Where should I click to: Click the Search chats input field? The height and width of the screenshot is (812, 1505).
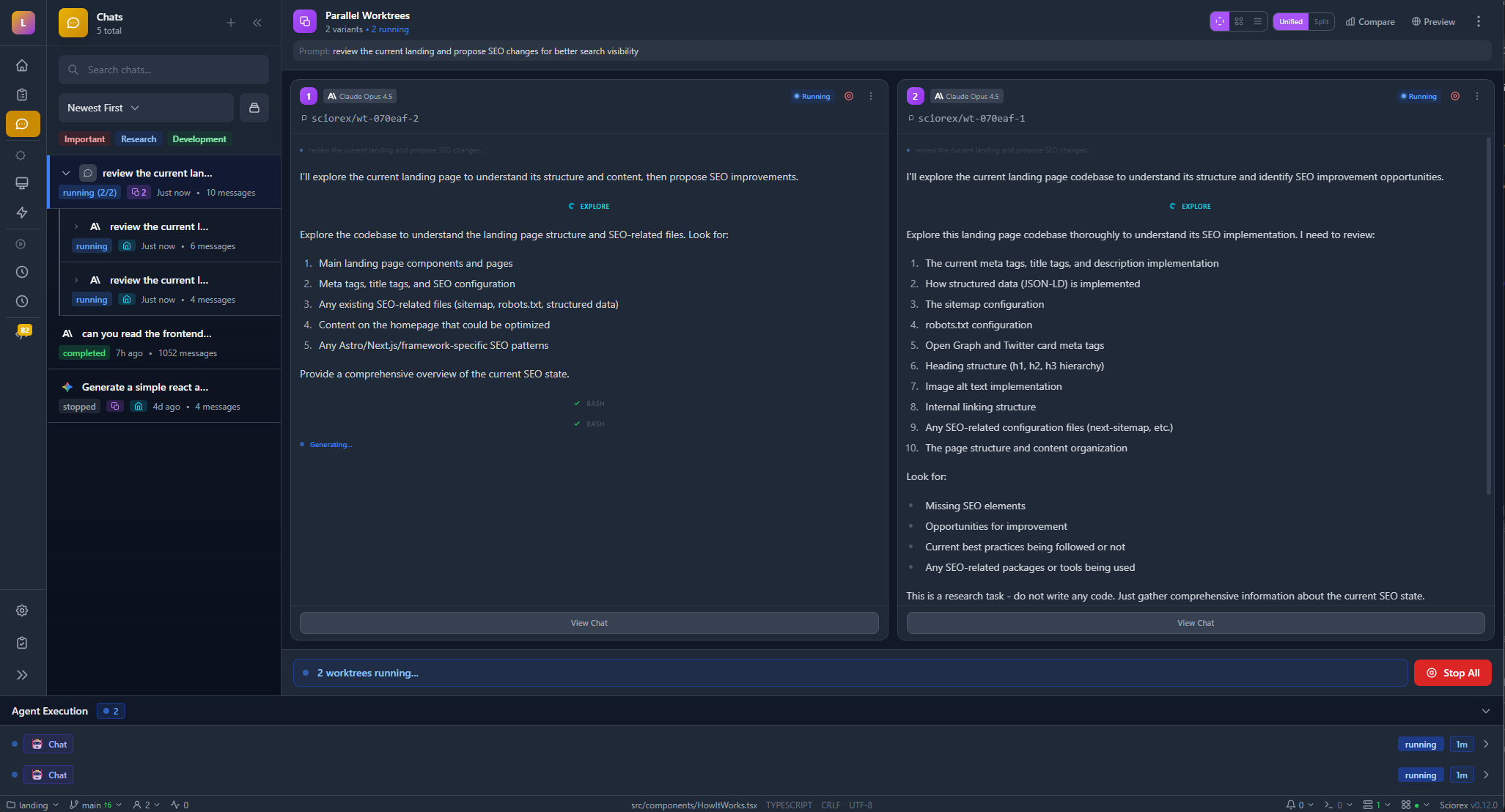pyautogui.click(x=163, y=70)
